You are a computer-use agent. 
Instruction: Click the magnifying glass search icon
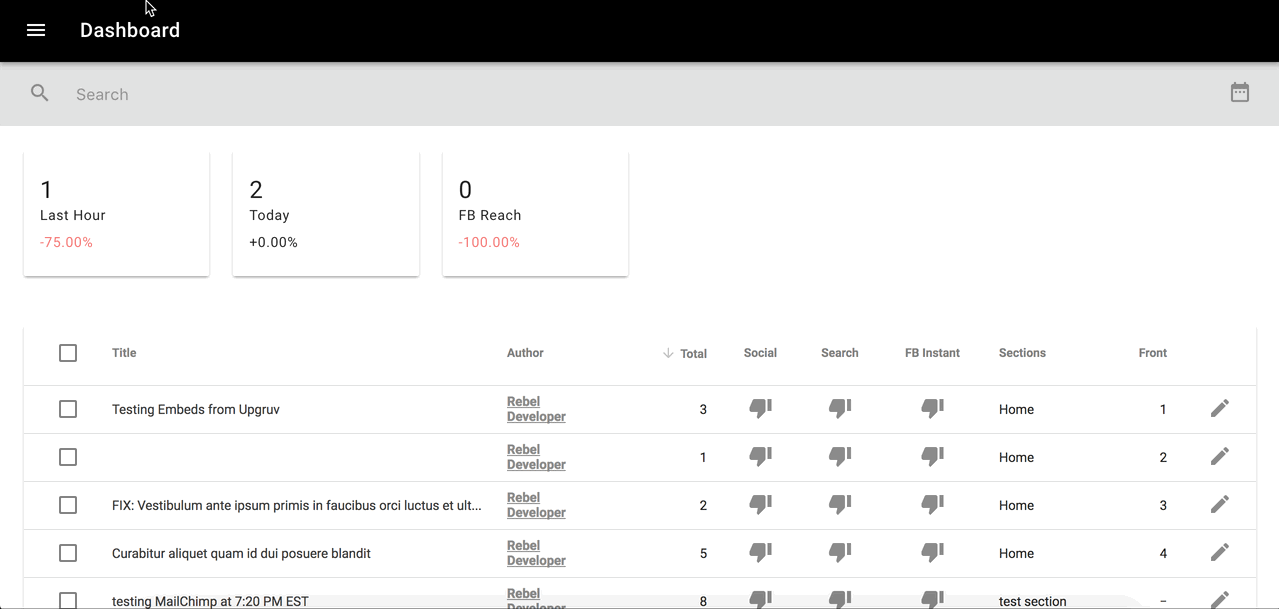[x=40, y=94]
